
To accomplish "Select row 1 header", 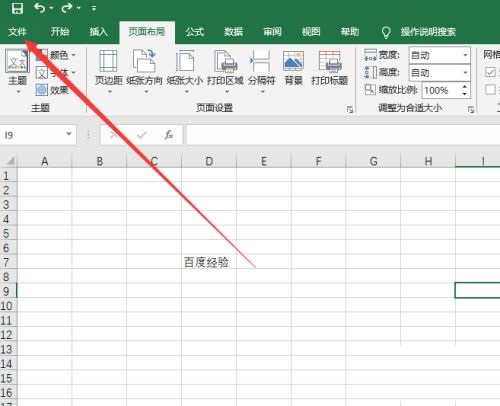I will pos(8,175).
